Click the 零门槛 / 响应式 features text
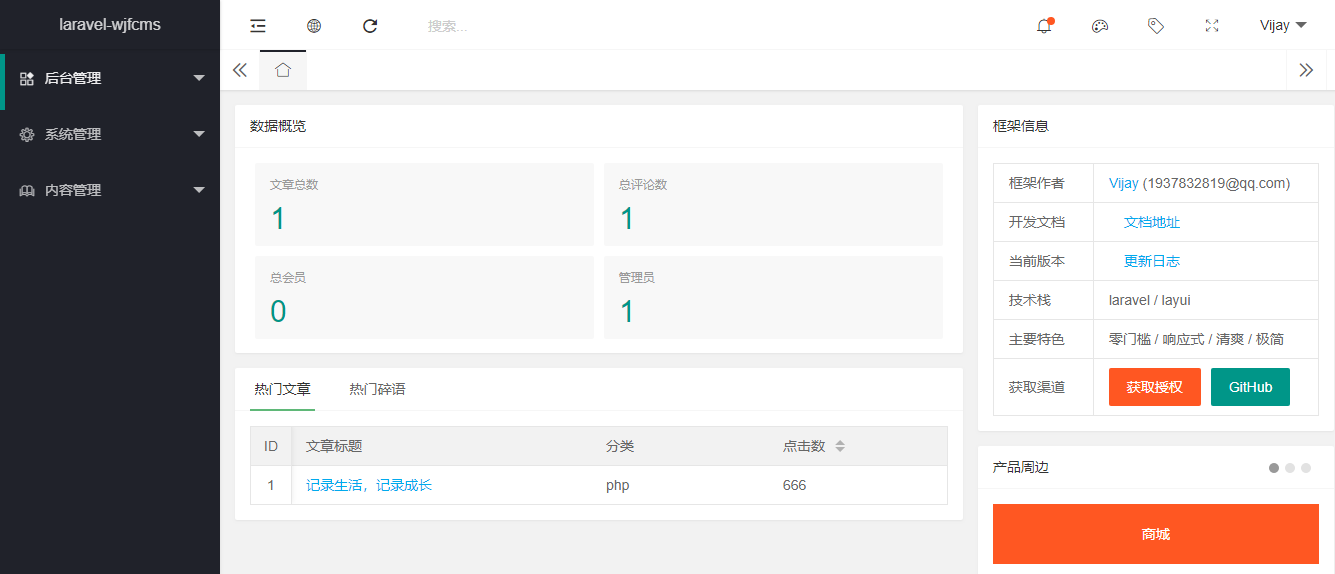The height and width of the screenshot is (574, 1335). click(1196, 339)
